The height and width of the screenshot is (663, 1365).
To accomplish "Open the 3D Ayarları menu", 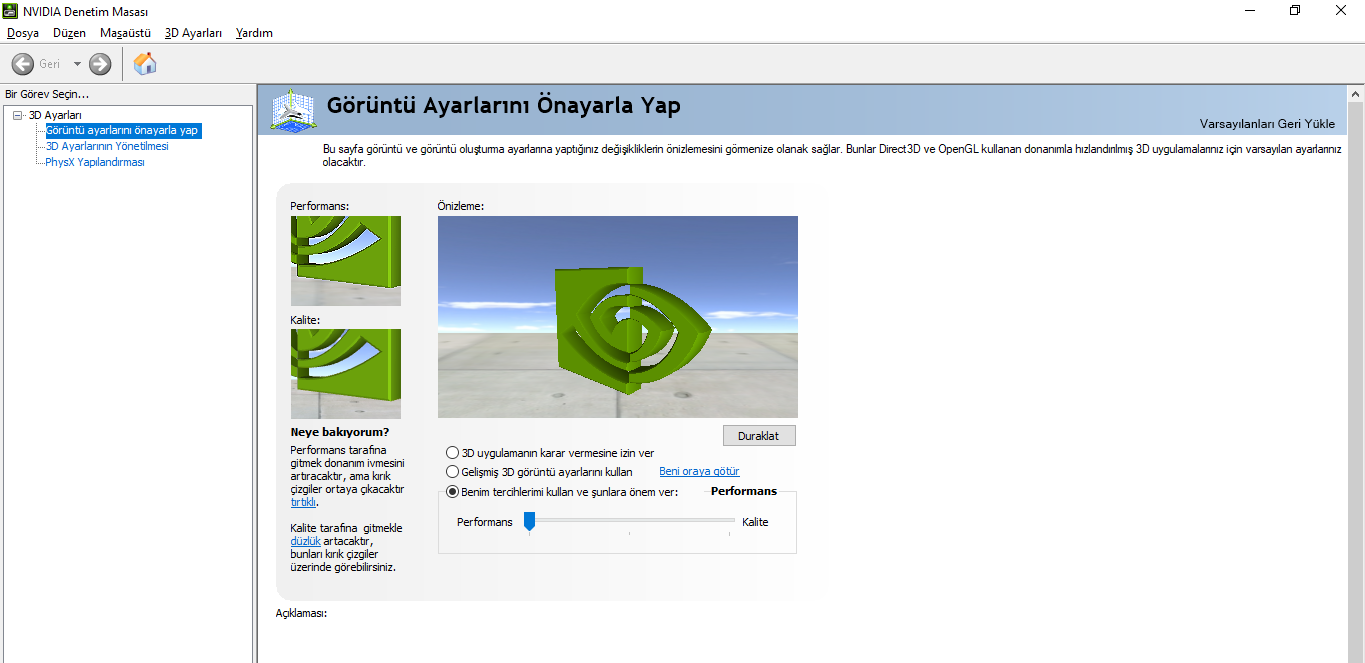I will click(194, 33).
